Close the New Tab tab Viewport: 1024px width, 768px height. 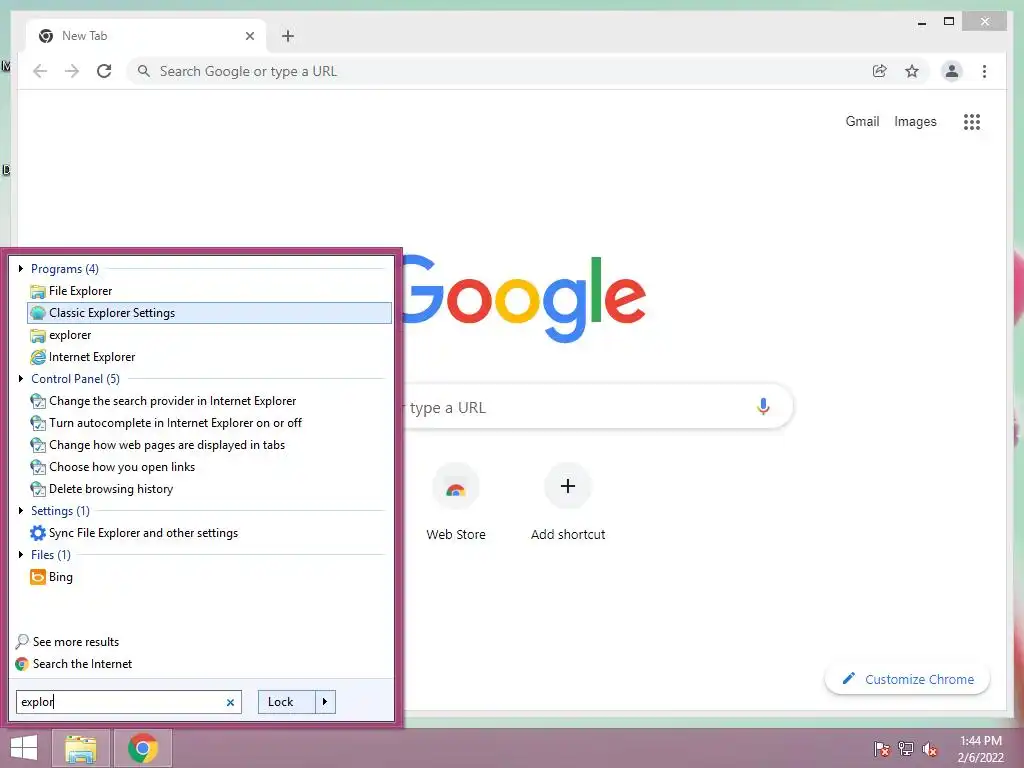click(x=249, y=36)
